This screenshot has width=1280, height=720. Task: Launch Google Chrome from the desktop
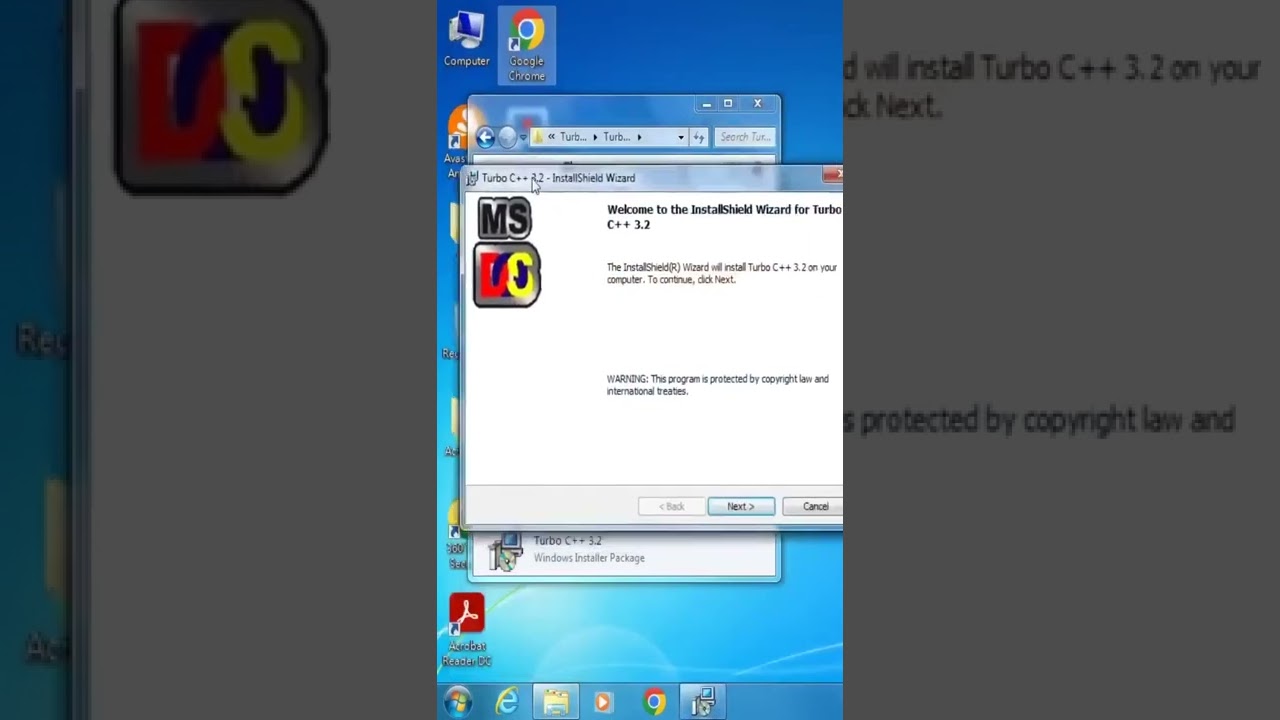(527, 46)
